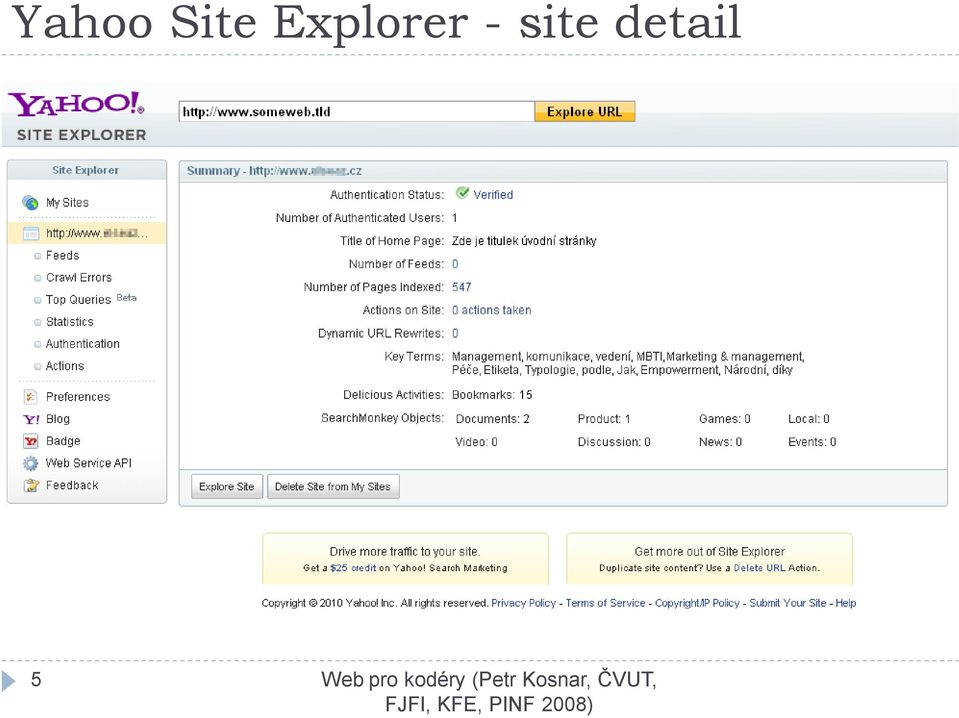Click the 0 actions taken link
This screenshot has height=718, width=959.
click(492, 310)
